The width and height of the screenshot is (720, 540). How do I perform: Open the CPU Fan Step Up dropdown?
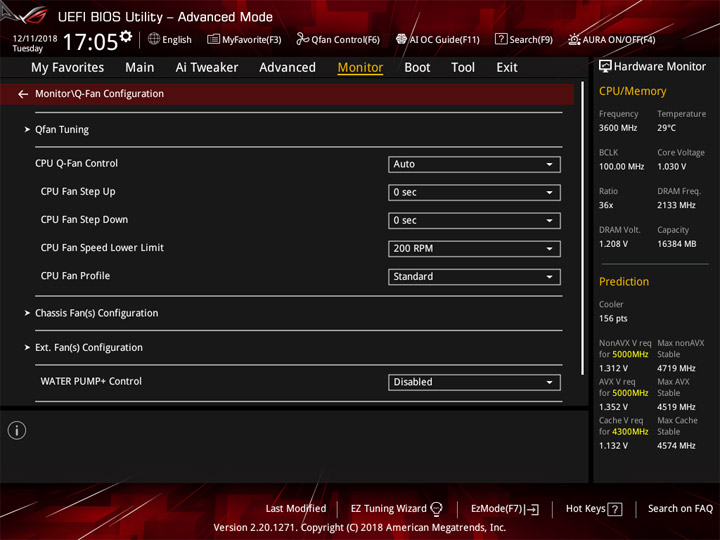474,192
